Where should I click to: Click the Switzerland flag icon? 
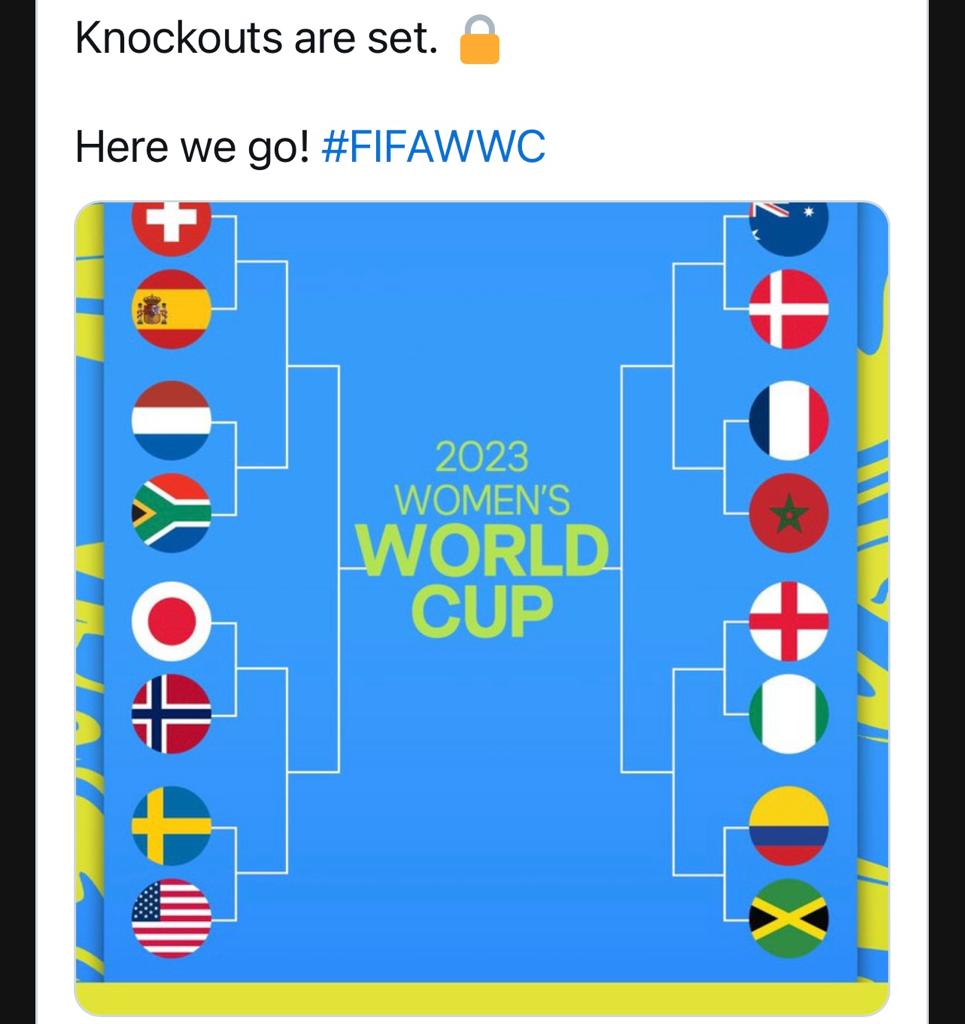click(x=171, y=225)
